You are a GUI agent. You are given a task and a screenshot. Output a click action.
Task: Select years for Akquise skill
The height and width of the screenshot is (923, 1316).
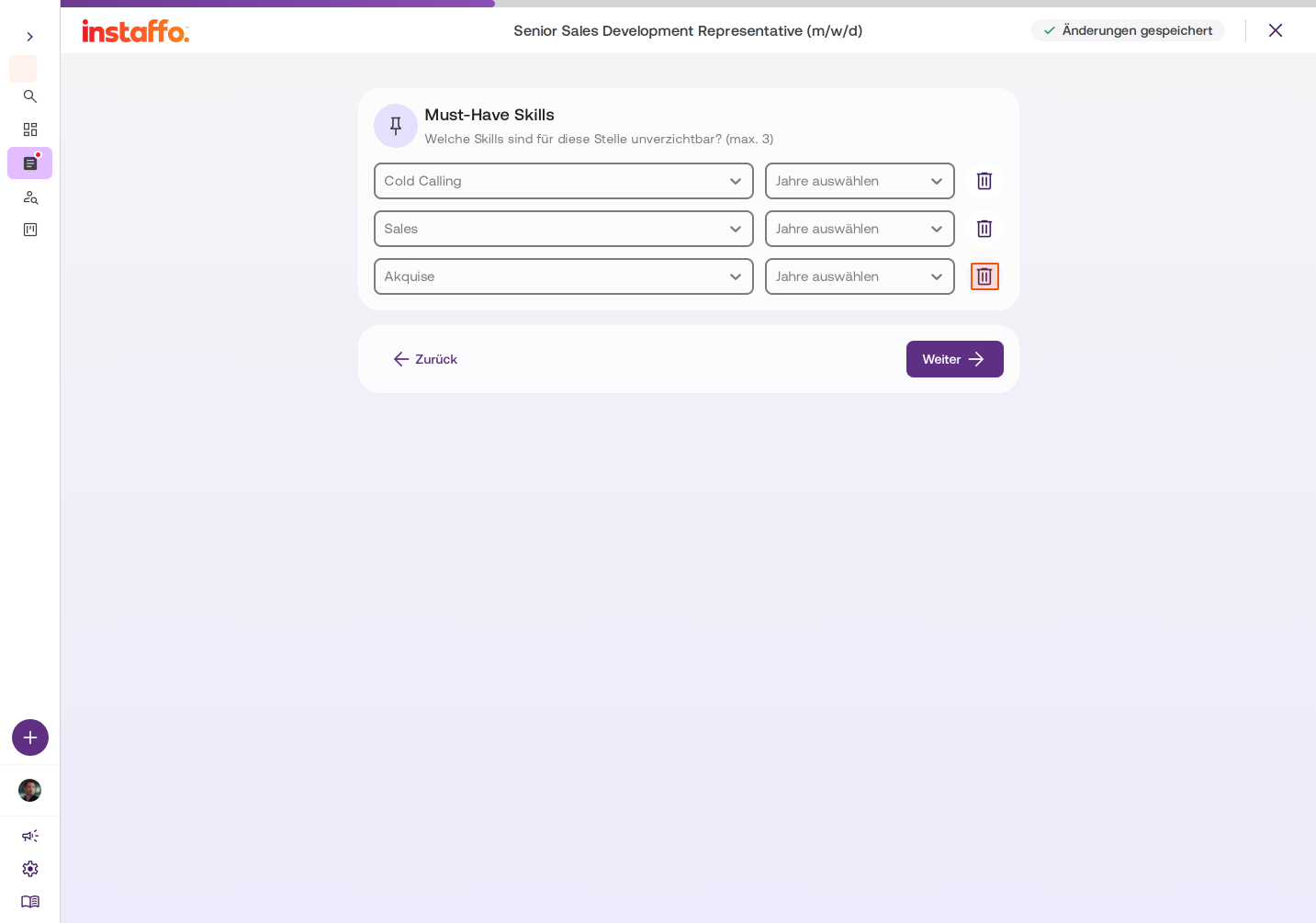[860, 276]
